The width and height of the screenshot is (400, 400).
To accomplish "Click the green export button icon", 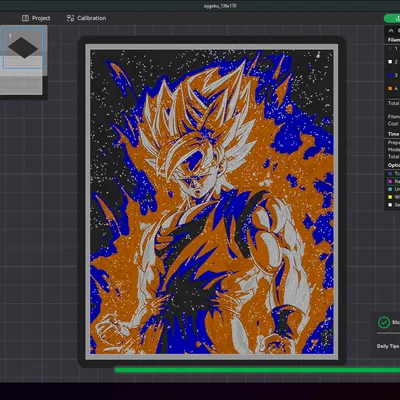I will [x=397, y=18].
